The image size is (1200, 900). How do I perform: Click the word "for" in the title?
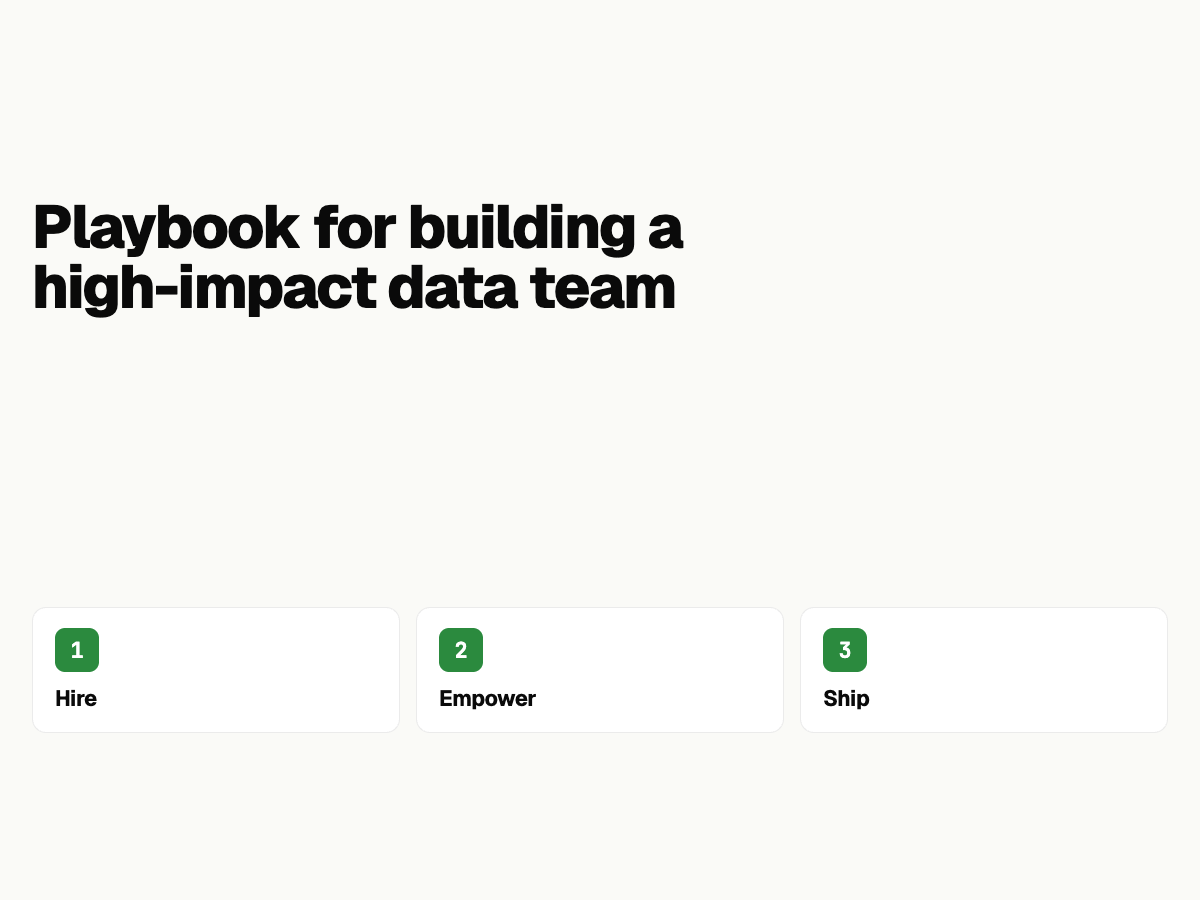[353, 227]
